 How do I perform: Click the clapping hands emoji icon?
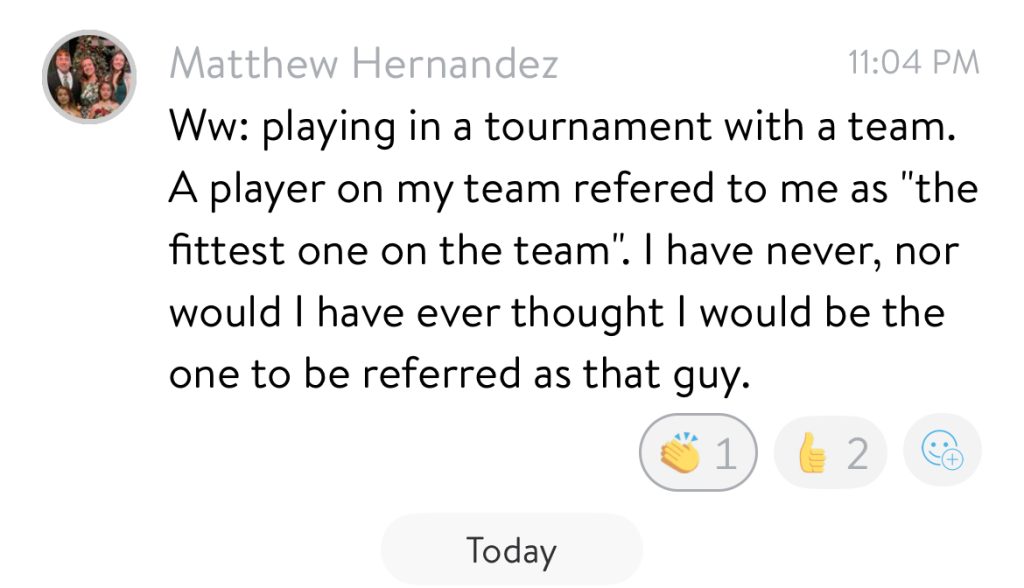pos(680,453)
